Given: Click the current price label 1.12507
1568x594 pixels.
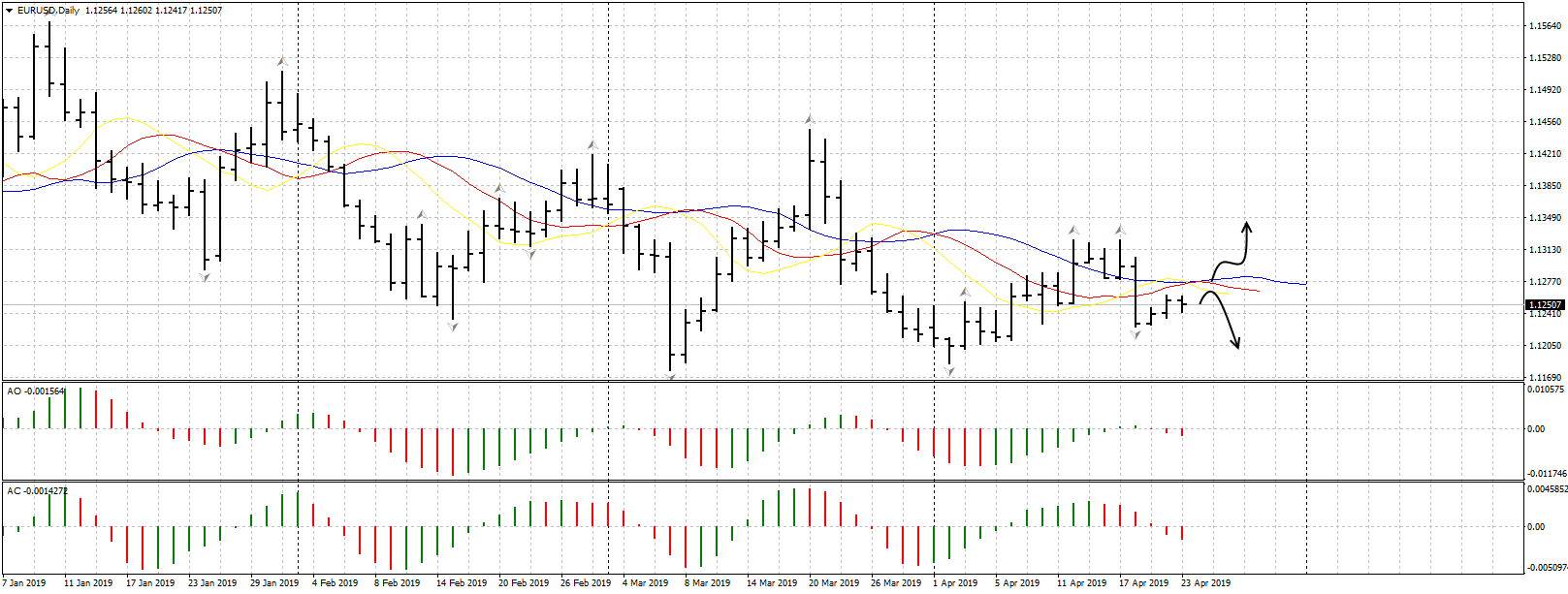Looking at the screenshot, I should pos(1545,305).
